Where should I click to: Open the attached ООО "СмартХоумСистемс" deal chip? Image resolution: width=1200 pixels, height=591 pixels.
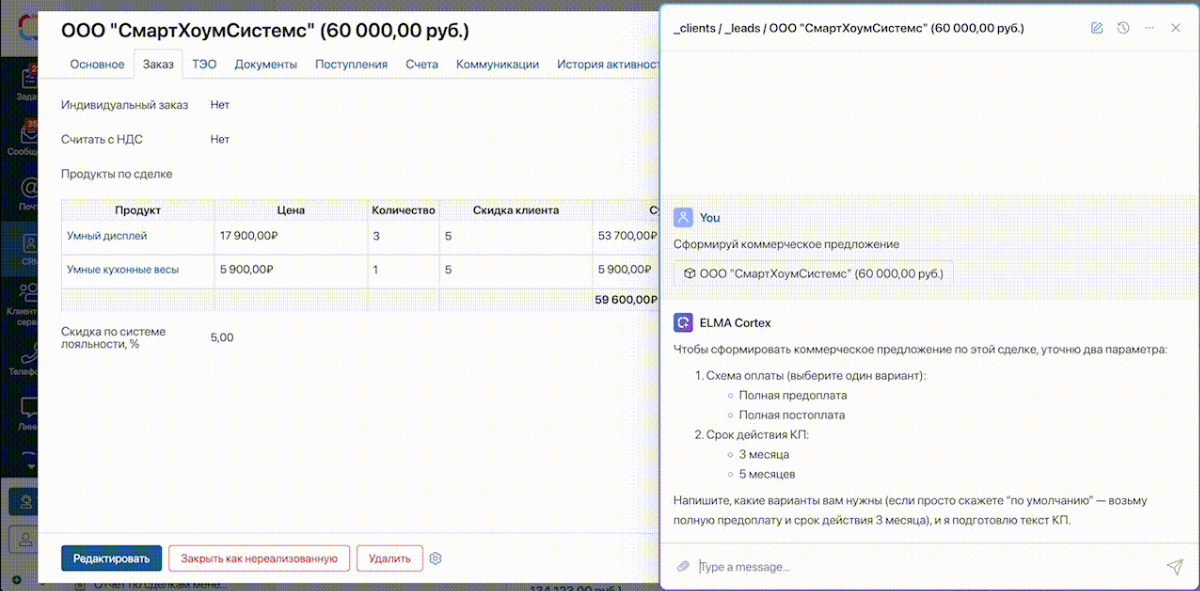[x=813, y=273]
